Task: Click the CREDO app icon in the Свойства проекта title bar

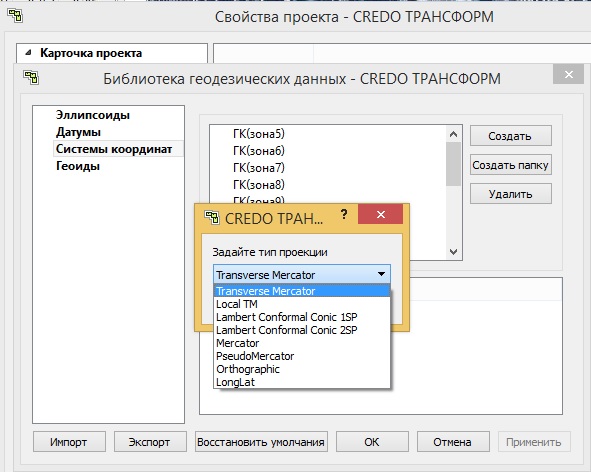Action: coord(15,16)
